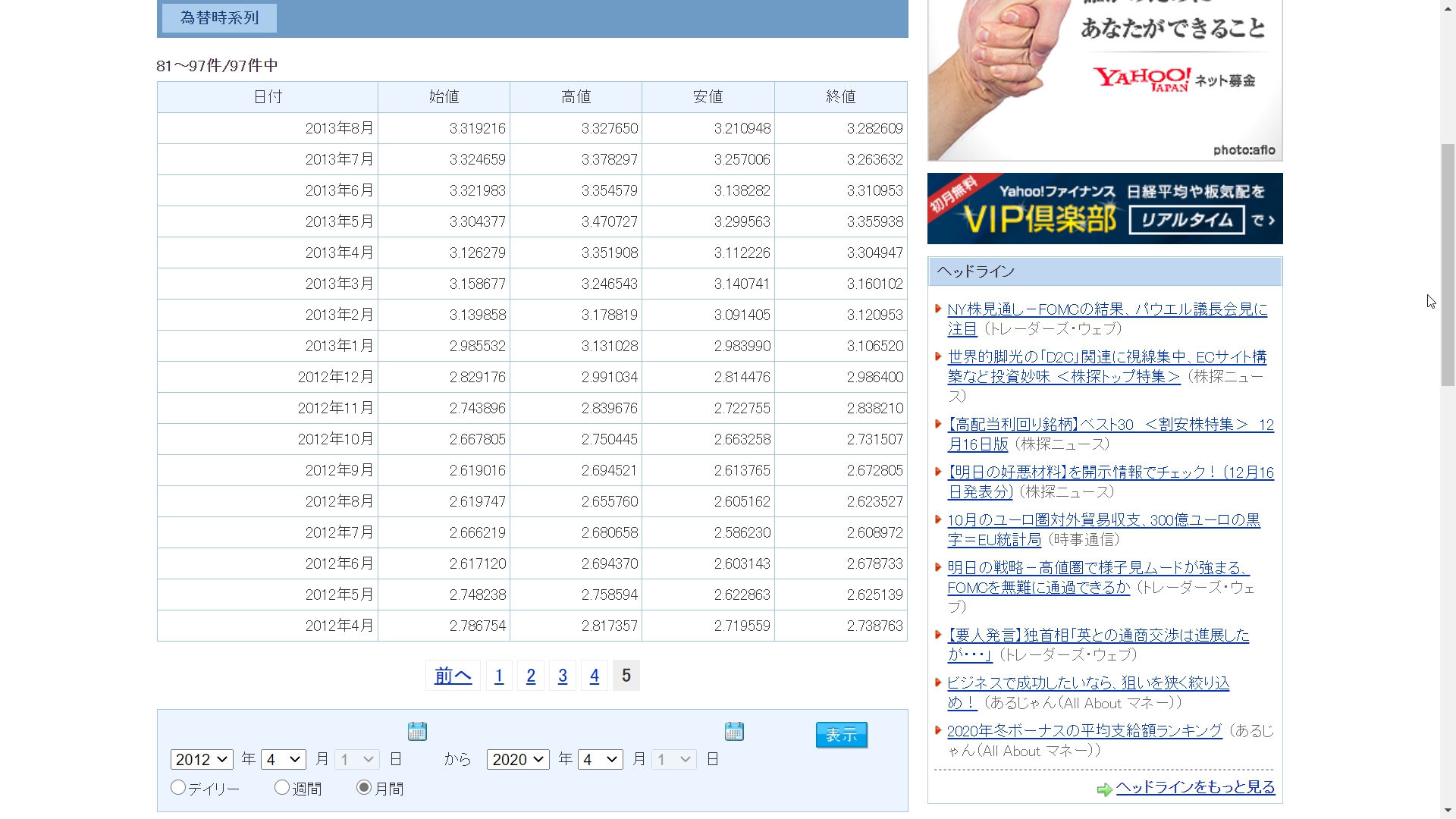
Task: Click ヘッドラインをもっと見る link
Action: pyautogui.click(x=1195, y=787)
